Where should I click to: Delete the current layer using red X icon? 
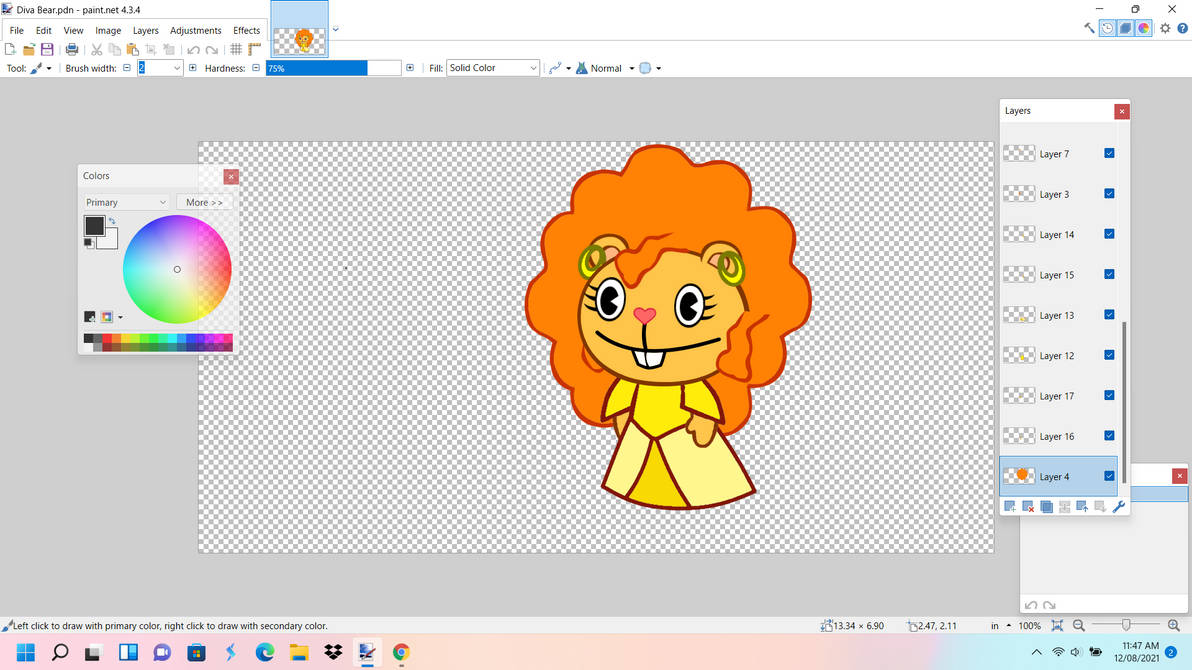(1028, 506)
